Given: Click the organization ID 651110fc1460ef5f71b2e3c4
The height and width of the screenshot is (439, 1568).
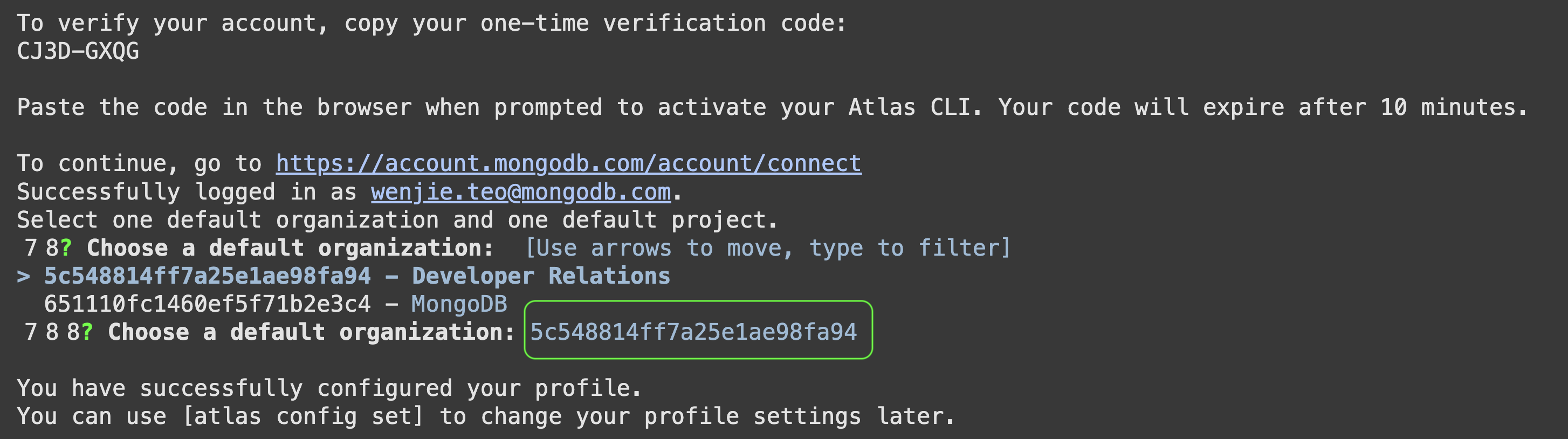Looking at the screenshot, I should [x=208, y=304].
